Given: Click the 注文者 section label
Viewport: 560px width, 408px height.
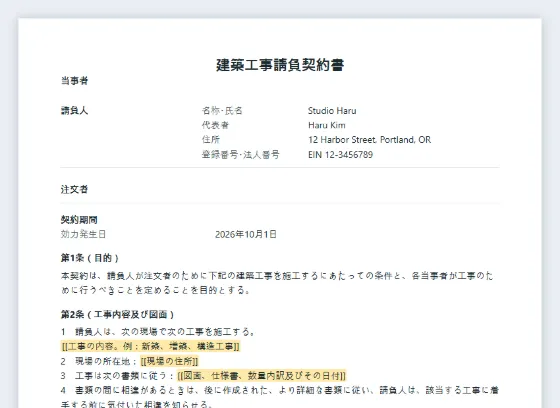Looking at the screenshot, I should tap(74, 189).
